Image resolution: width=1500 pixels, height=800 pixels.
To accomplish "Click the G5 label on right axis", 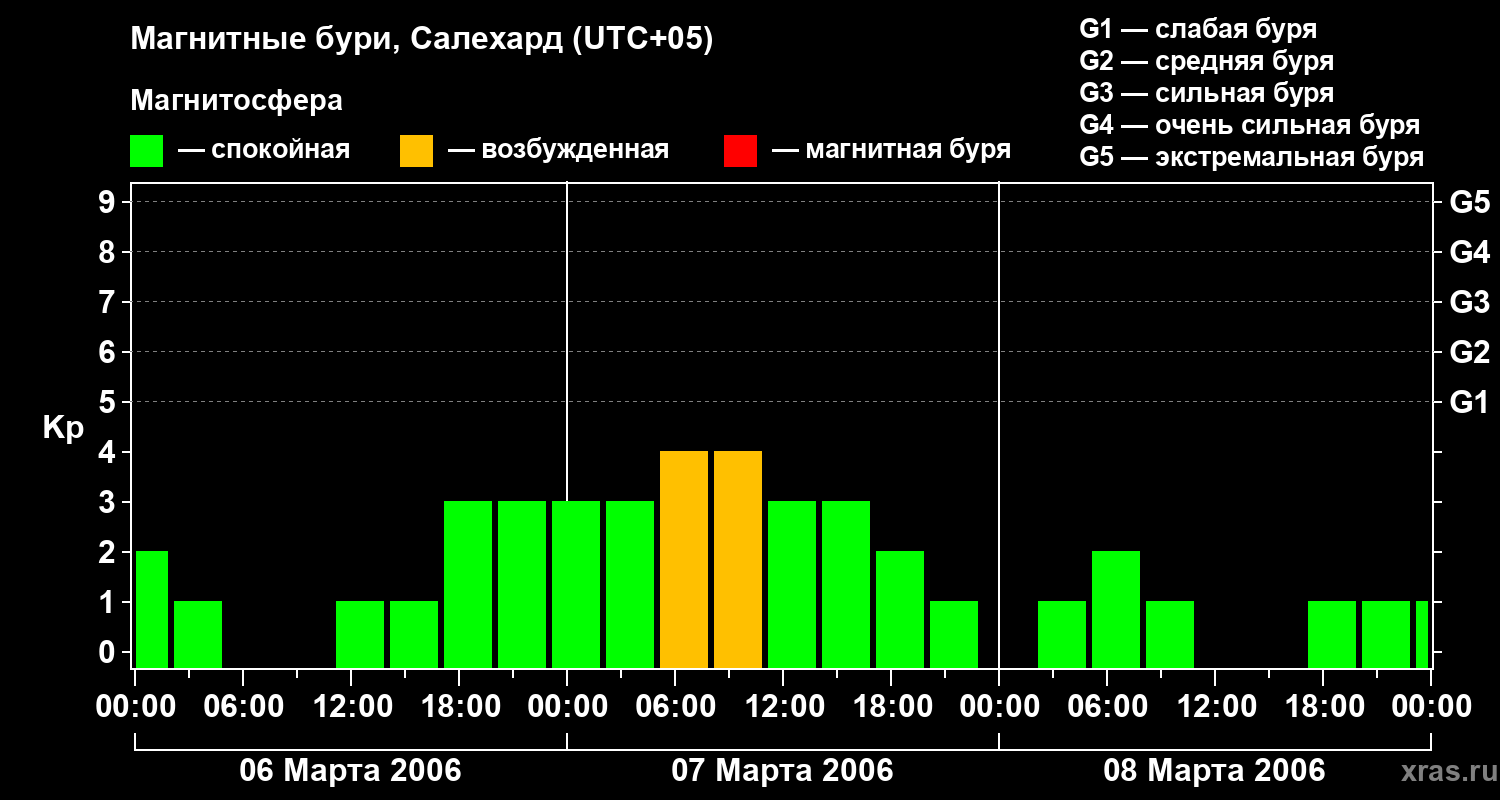I will [1469, 203].
